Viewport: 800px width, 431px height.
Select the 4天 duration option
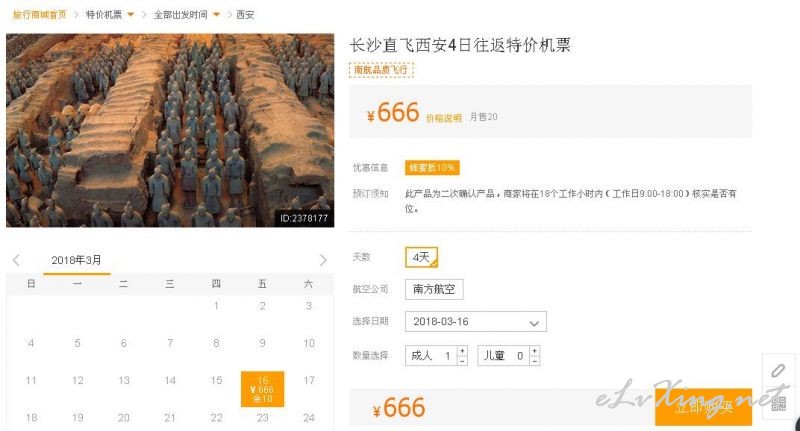[x=421, y=257]
